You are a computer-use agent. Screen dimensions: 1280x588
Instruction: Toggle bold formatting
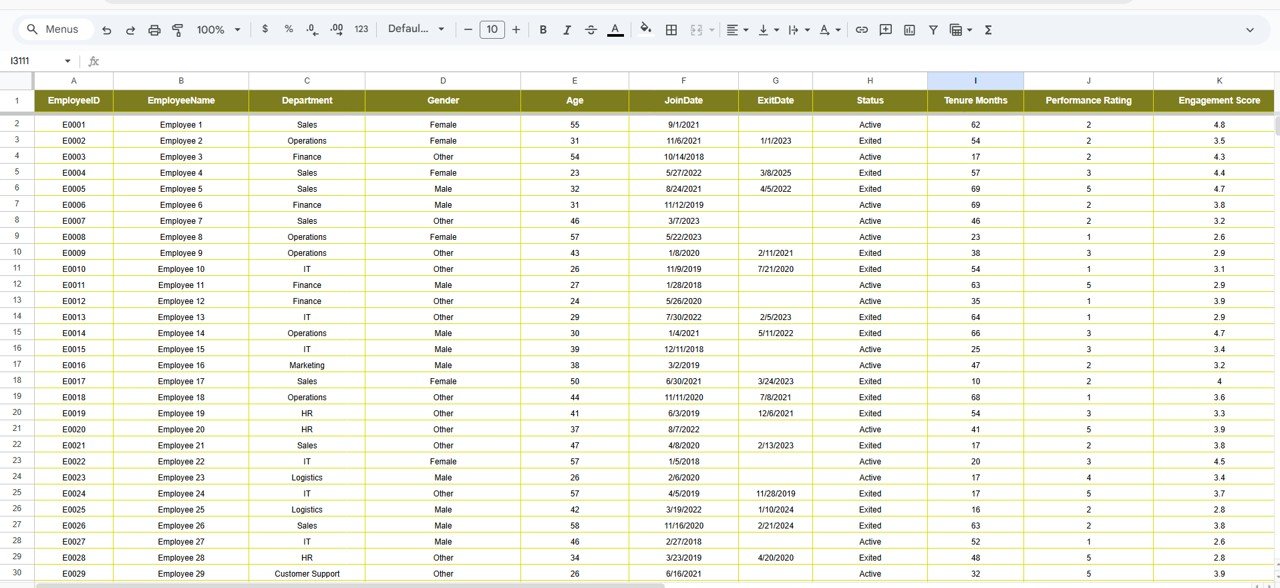point(543,30)
